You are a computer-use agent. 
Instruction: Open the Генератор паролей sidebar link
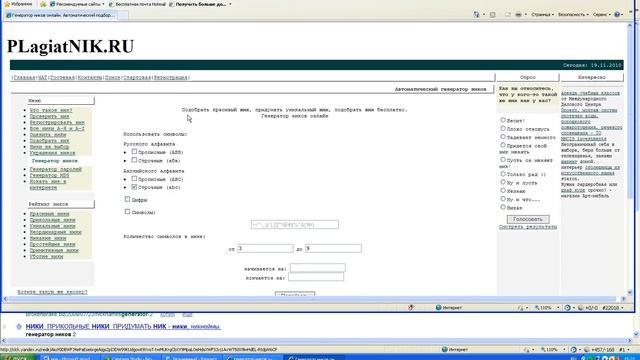click(56, 169)
